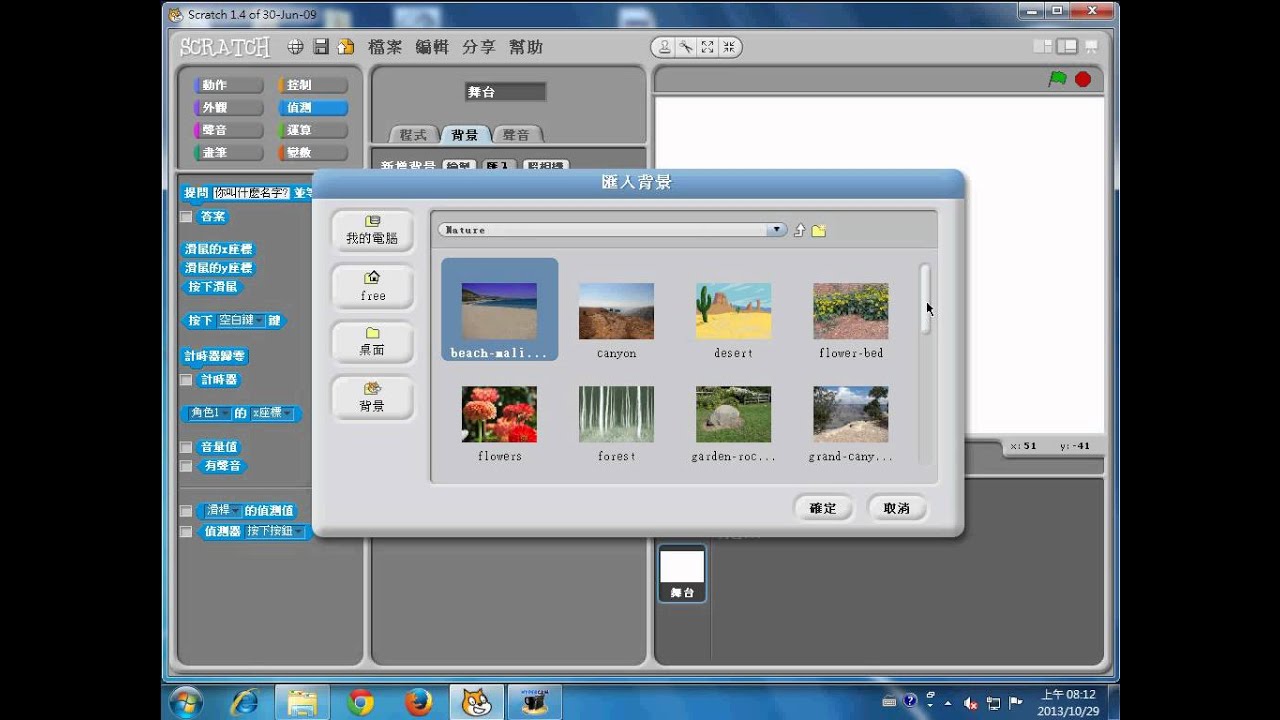This screenshot has height=720, width=1280.
Task: Click the 舞台 name input field
Action: click(505, 92)
